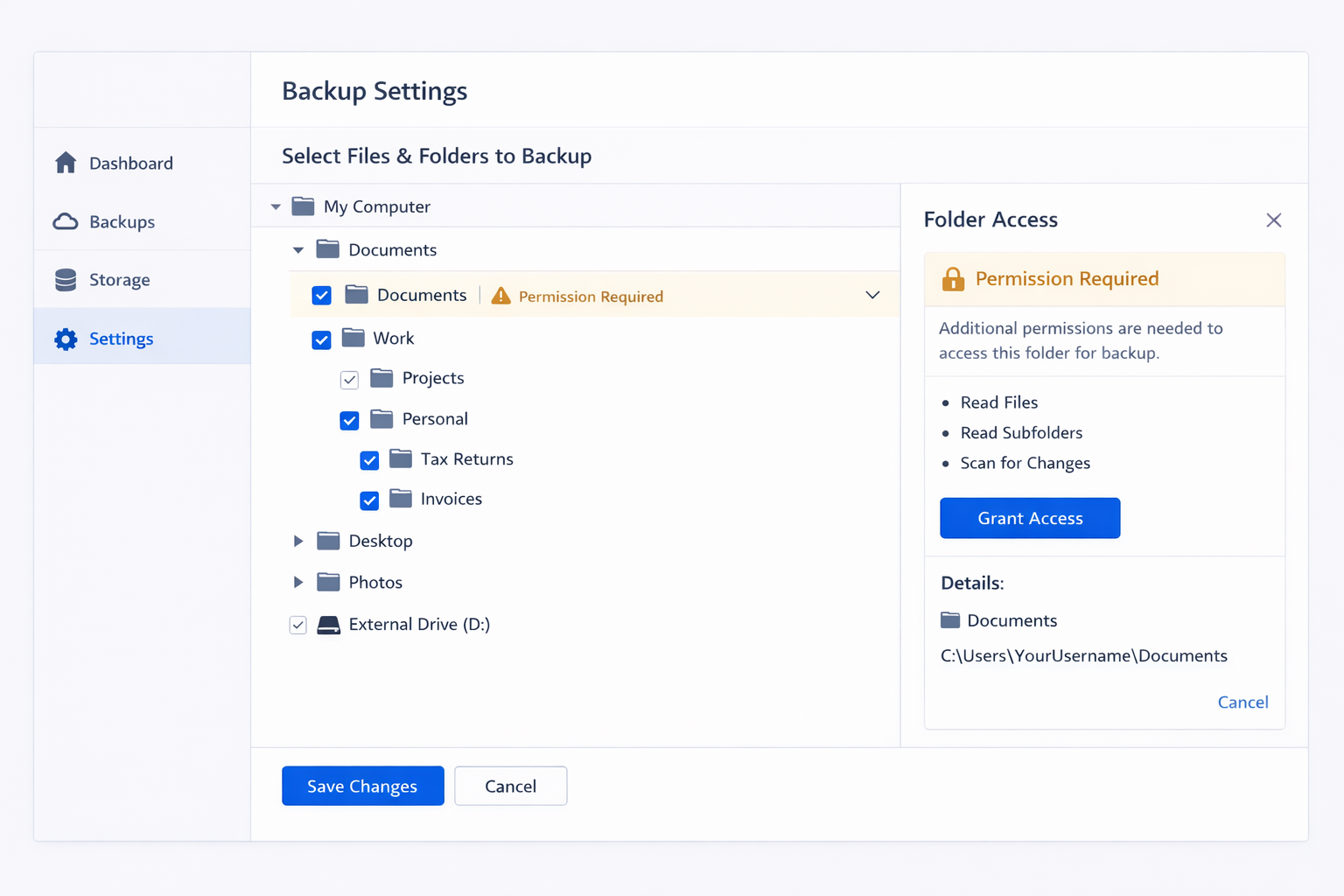This screenshot has height=896, width=1344.
Task: Open the Backups section in sidebar
Action: (x=122, y=222)
